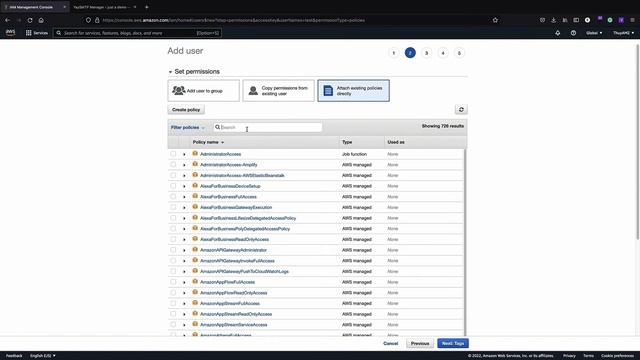
Task: Expand the AdministratorAccess policy row arrow
Action: (x=184, y=154)
